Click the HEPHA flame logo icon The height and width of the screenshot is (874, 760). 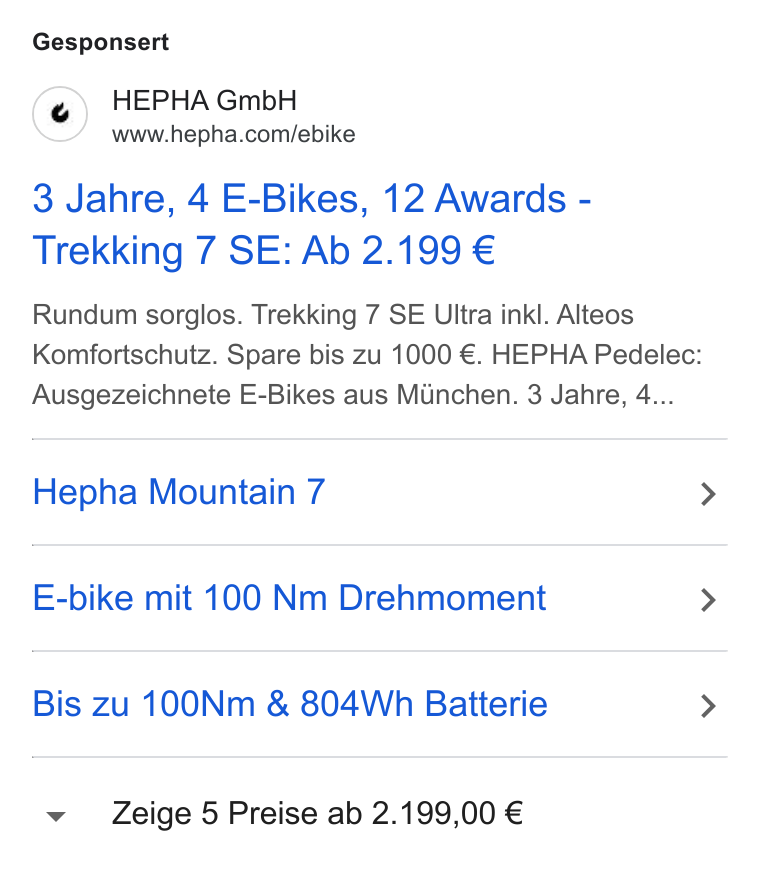click(x=60, y=114)
